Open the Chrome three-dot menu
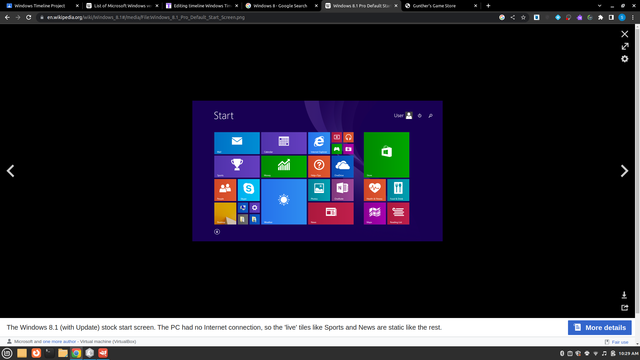This screenshot has width=640, height=360. [x=633, y=18]
